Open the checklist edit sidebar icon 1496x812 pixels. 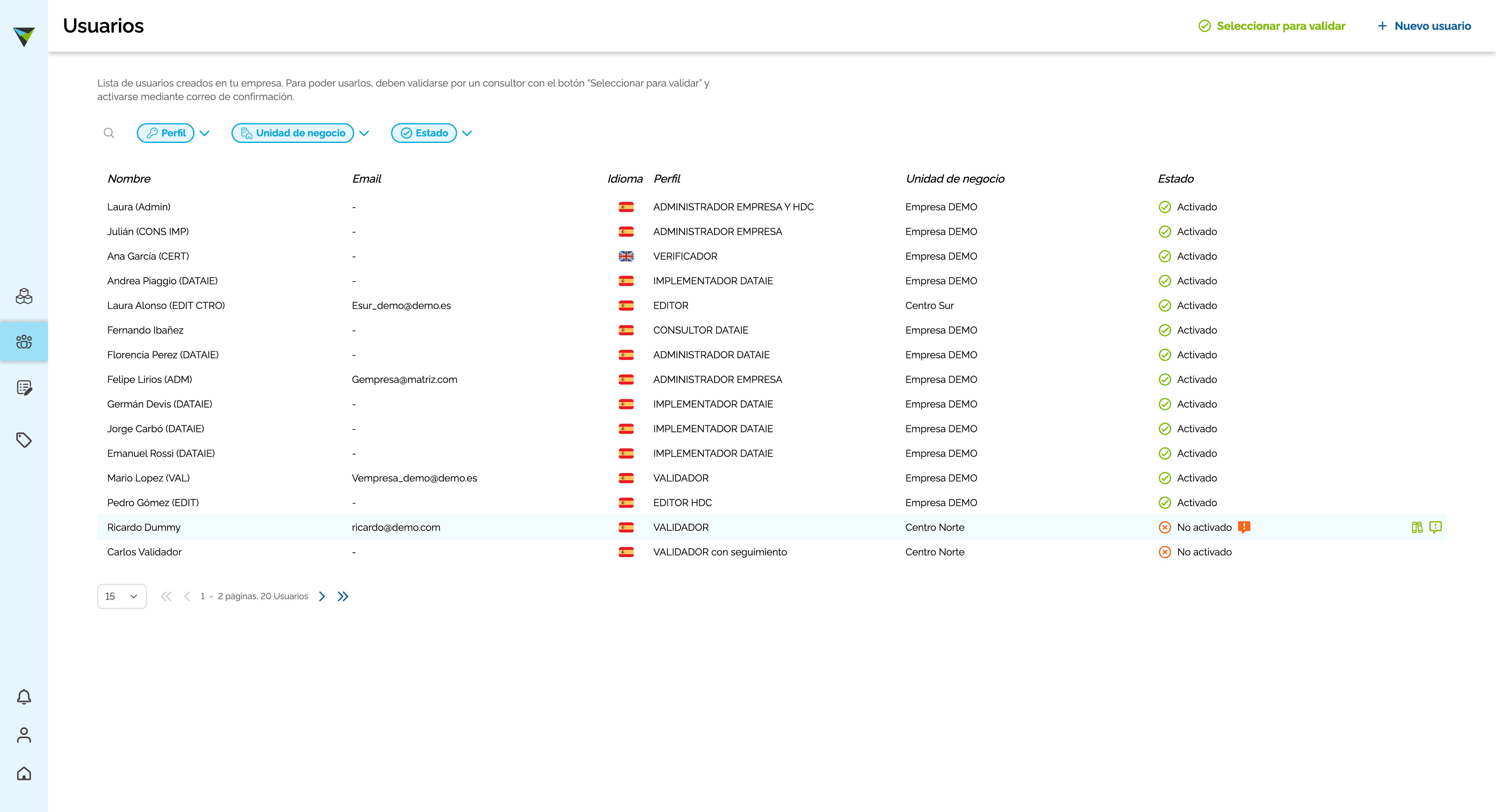(24, 388)
